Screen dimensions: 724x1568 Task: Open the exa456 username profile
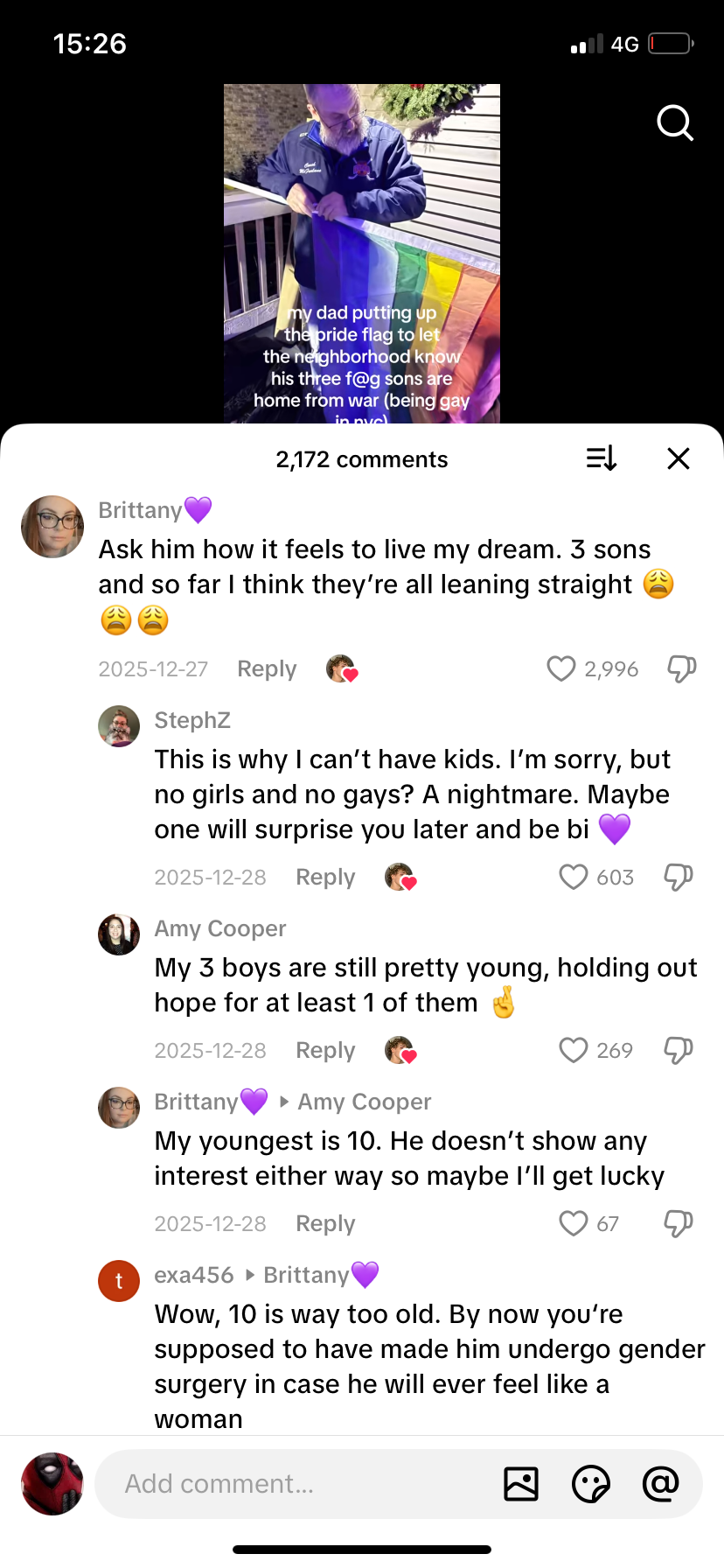pos(194,1275)
